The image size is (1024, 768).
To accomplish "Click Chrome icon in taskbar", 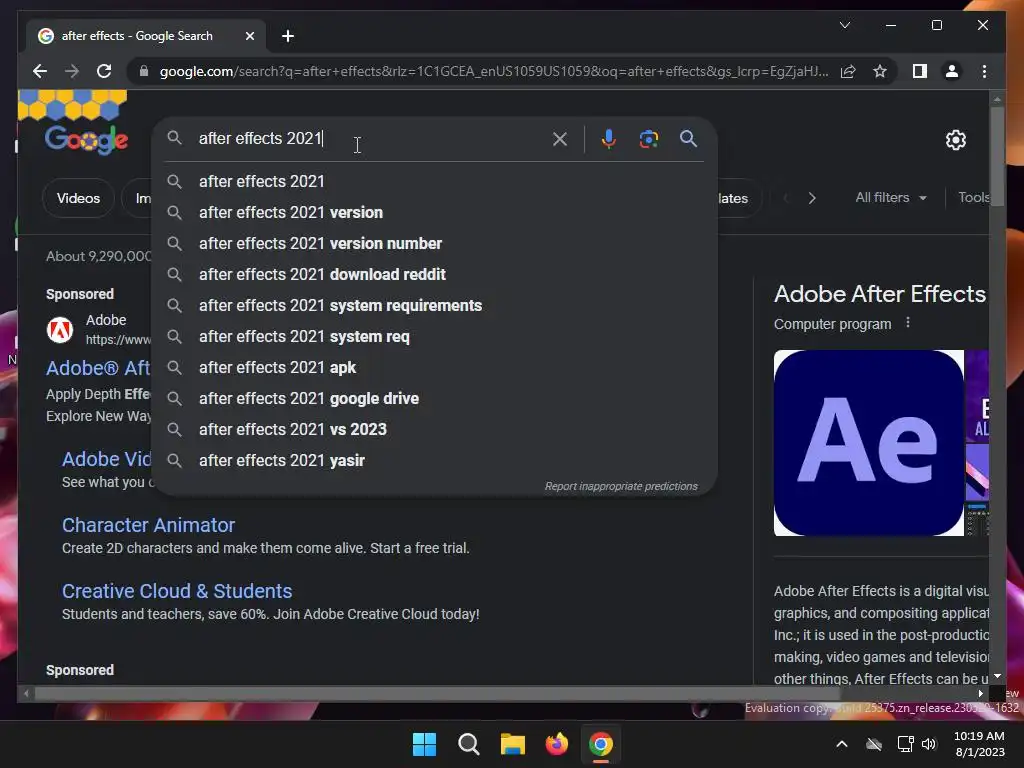I will pyautogui.click(x=601, y=744).
